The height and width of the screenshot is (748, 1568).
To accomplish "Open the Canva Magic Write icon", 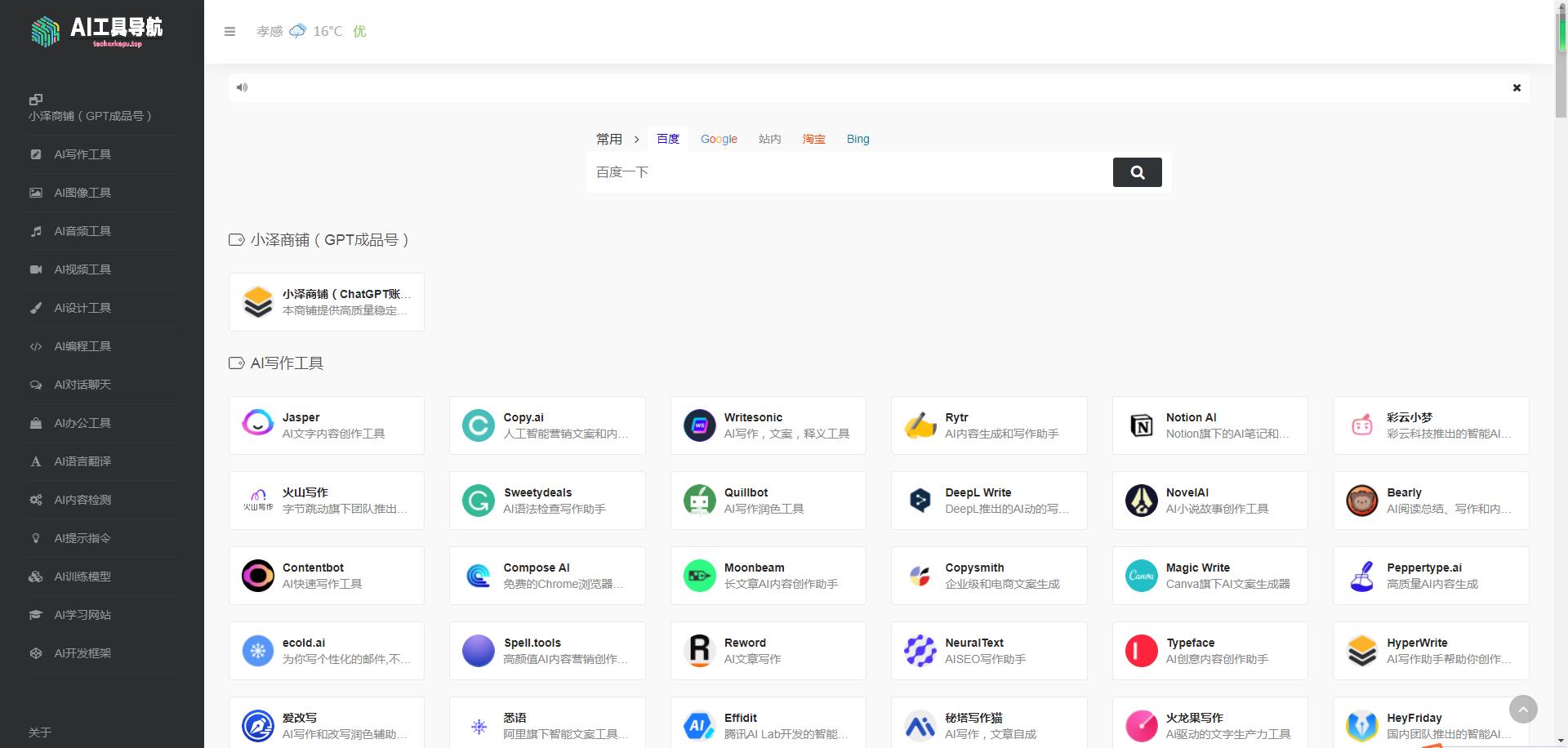I will click(1141, 575).
